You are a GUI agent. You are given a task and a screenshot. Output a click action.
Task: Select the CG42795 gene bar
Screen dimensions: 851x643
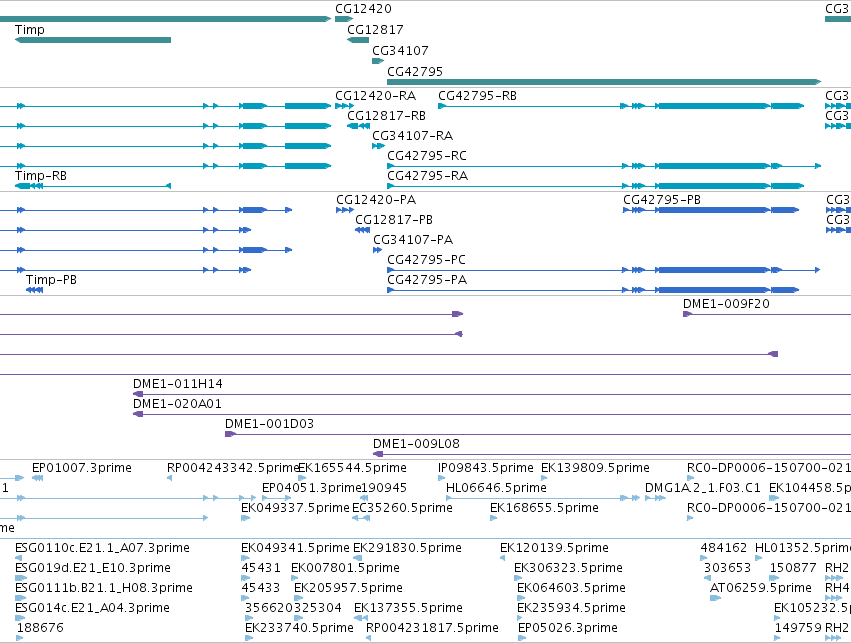coord(604,82)
